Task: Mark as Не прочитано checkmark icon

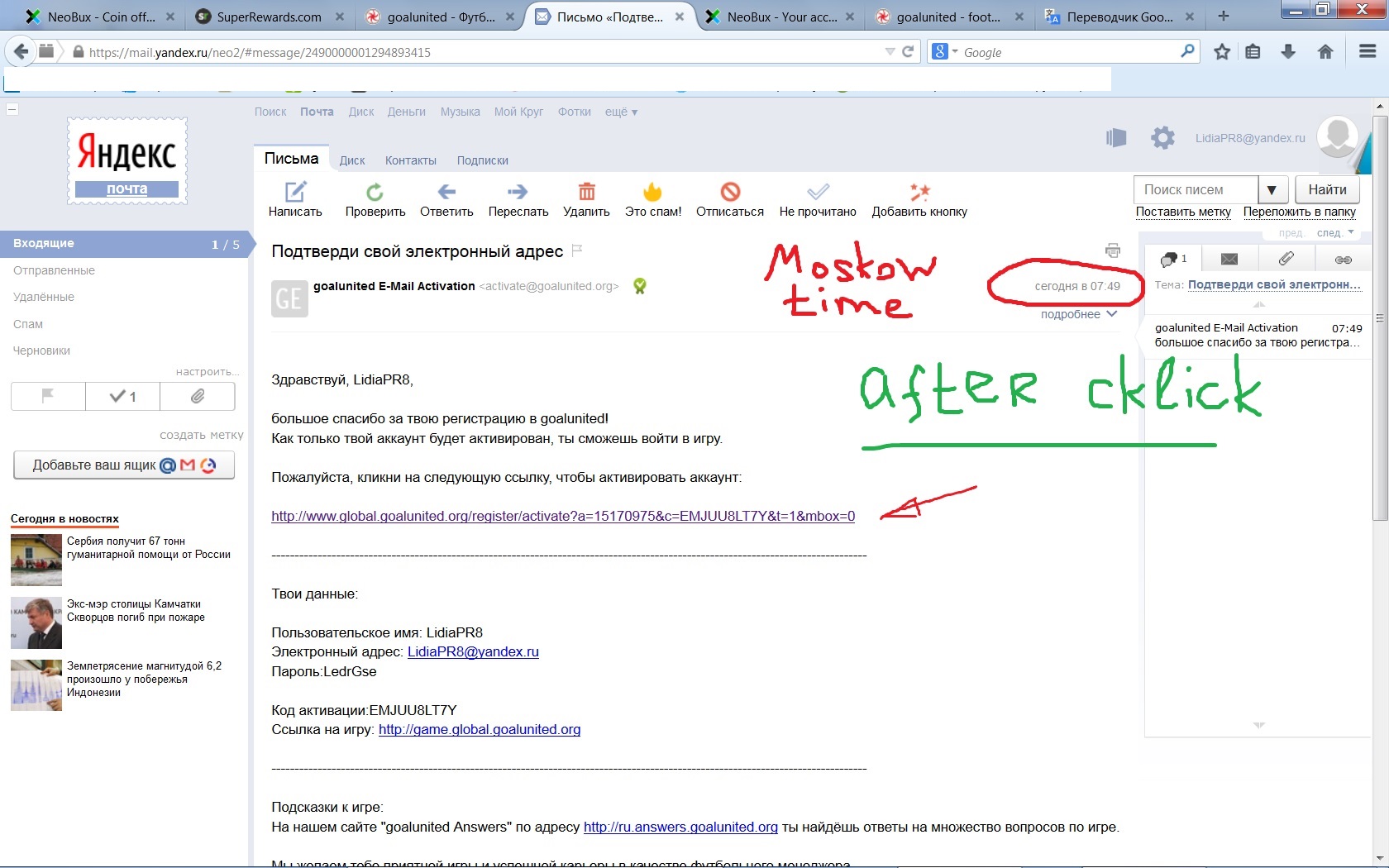Action: [818, 192]
